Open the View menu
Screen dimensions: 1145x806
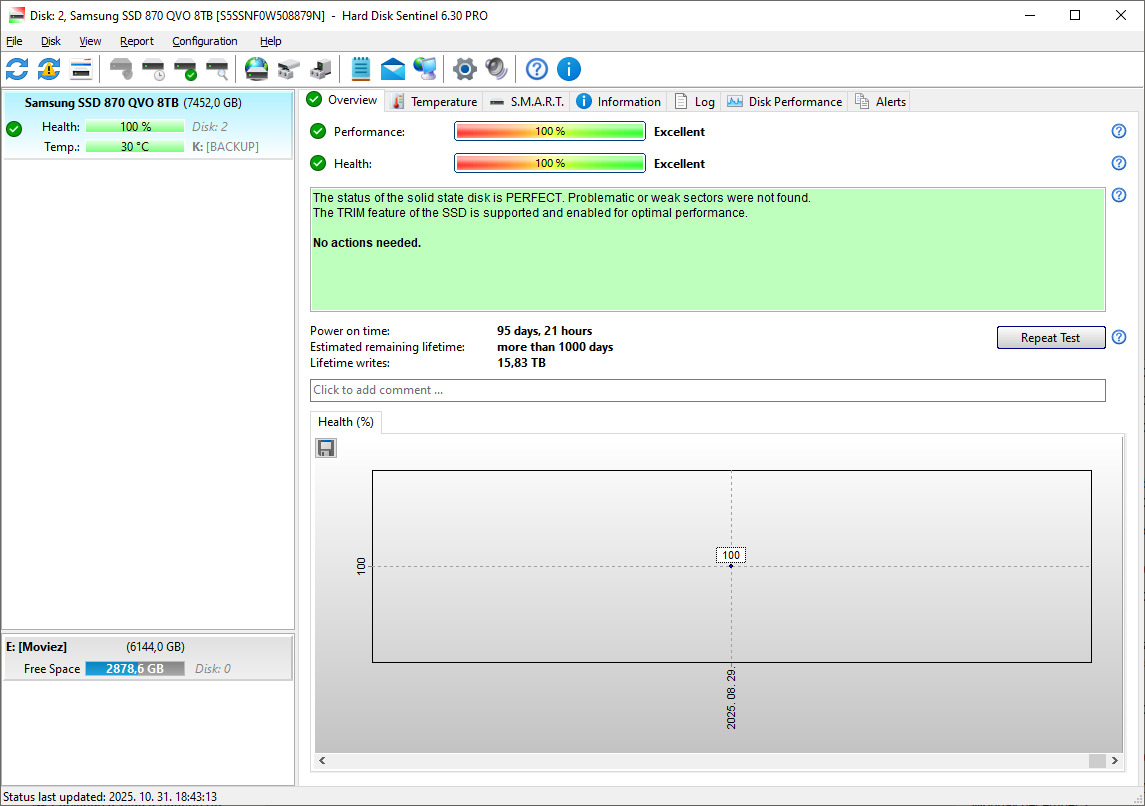(x=90, y=41)
